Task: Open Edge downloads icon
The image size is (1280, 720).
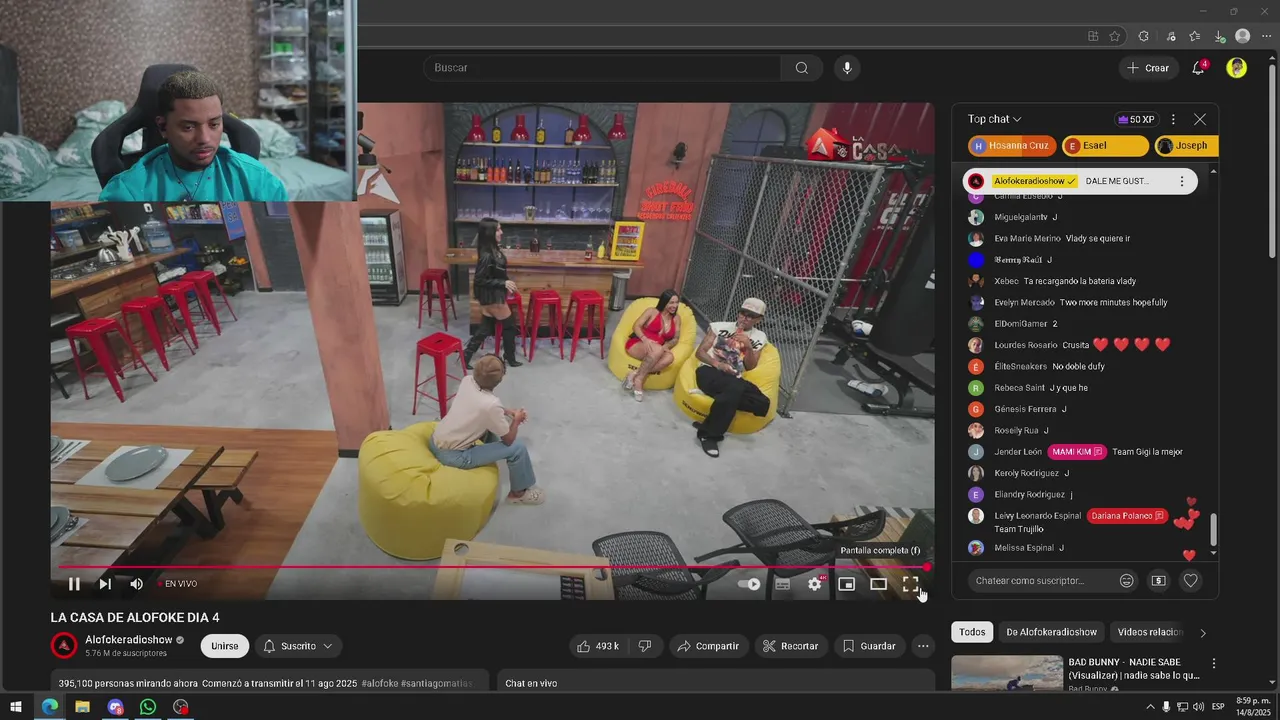Action: (1219, 36)
